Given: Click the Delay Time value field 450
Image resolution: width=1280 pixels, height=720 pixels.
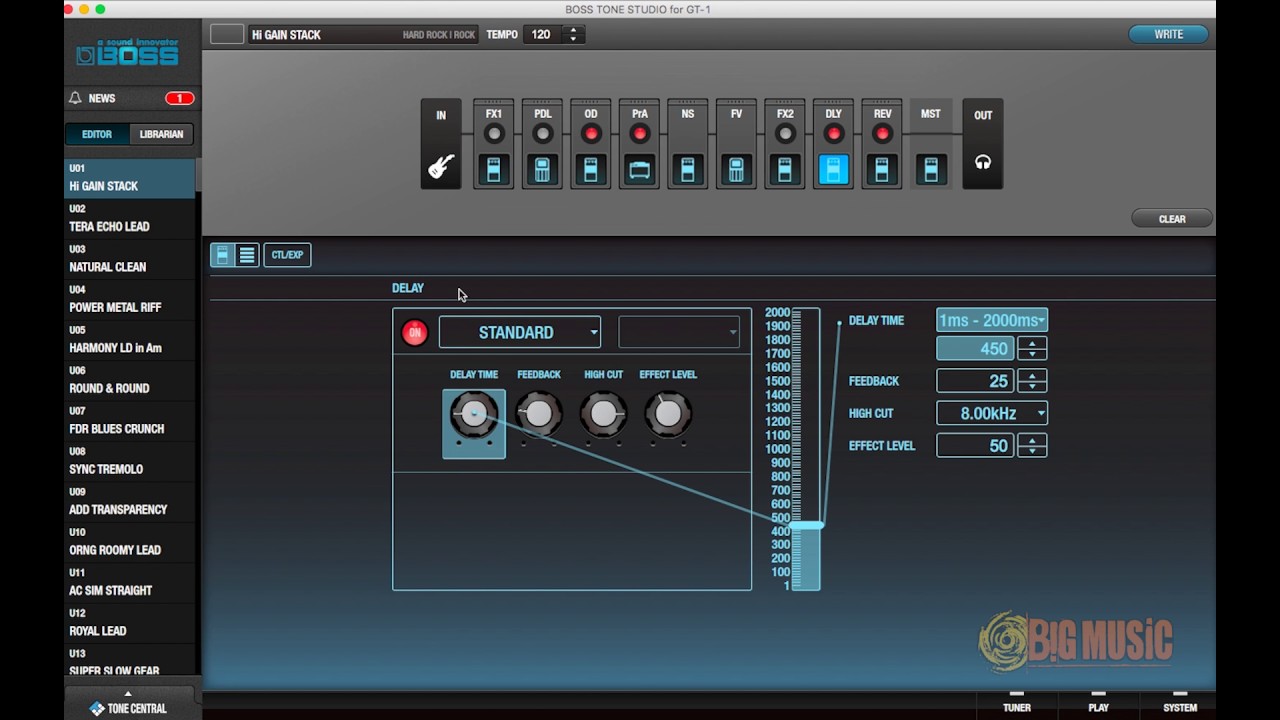Looking at the screenshot, I should tap(975, 348).
